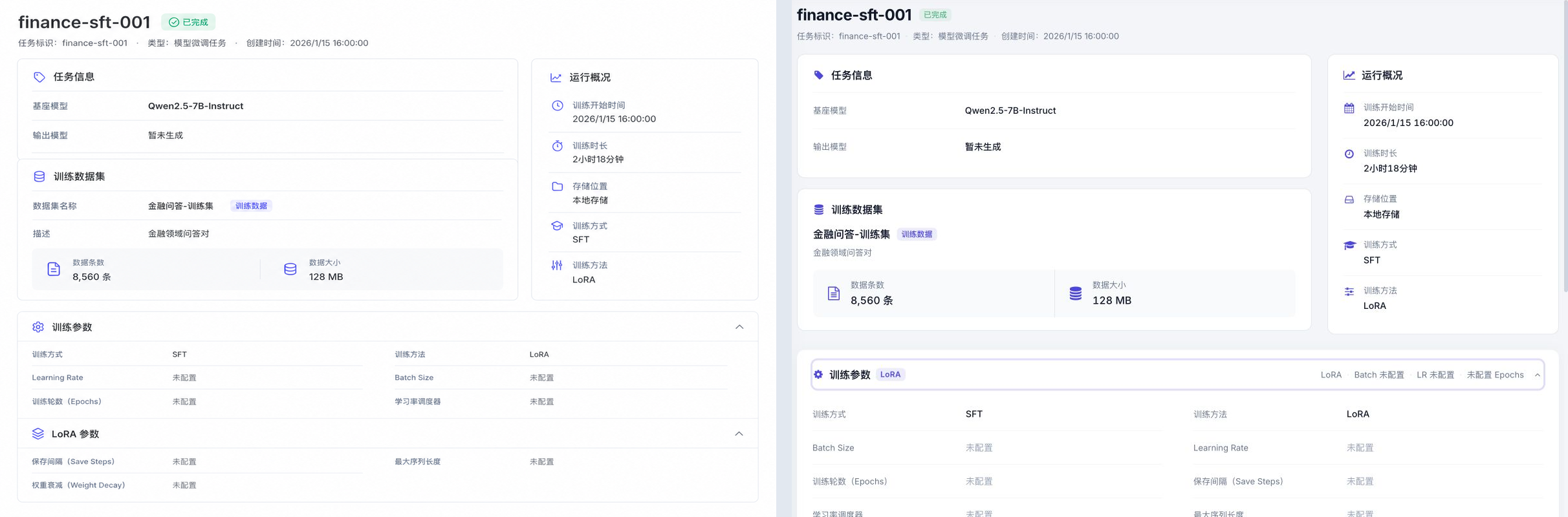Image resolution: width=1568 pixels, height=517 pixels.
Task: Click the sliders icon beside 训练方法, left view
Action: point(557,266)
